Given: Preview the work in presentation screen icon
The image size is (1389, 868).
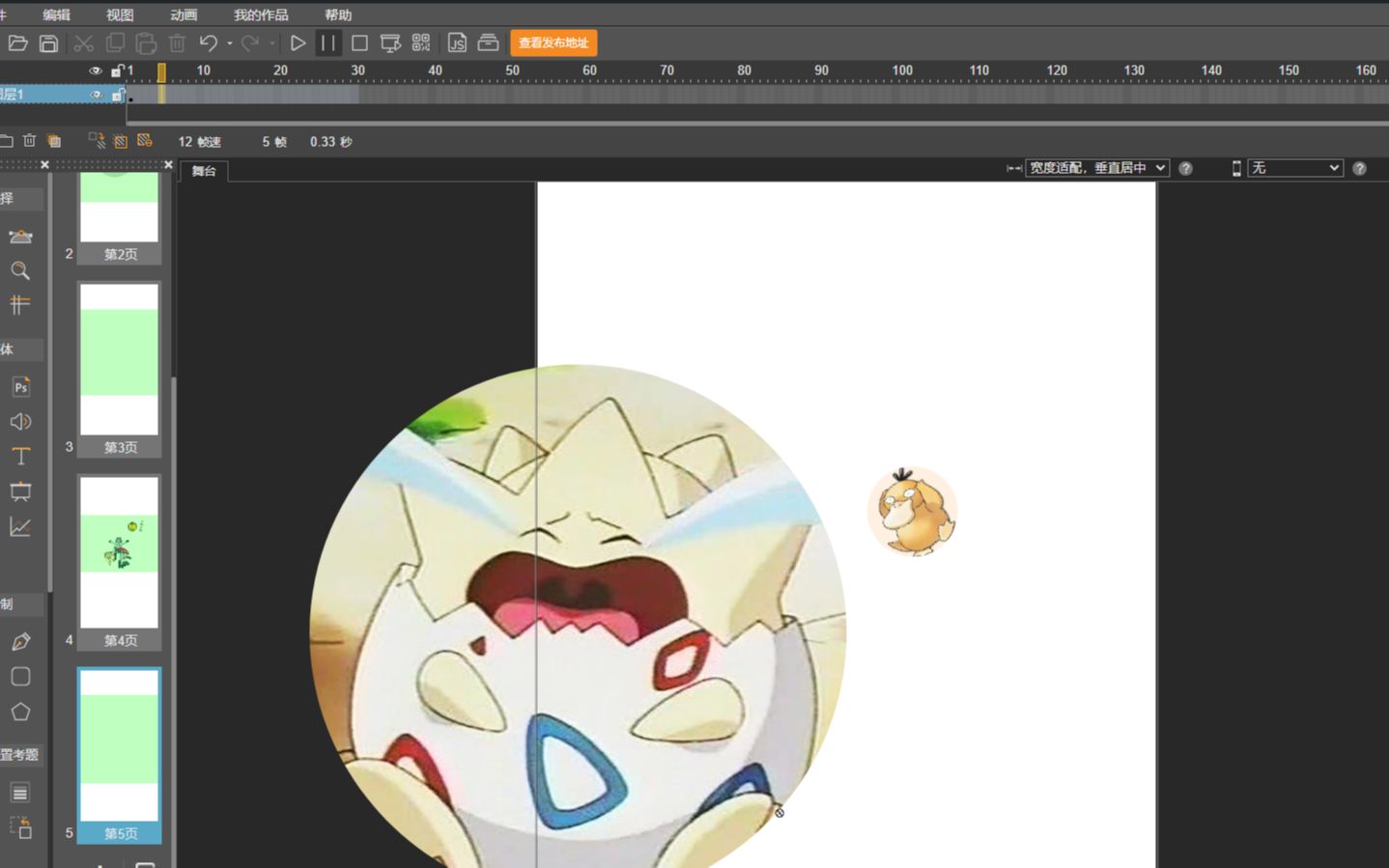Looking at the screenshot, I should pyautogui.click(x=390, y=42).
